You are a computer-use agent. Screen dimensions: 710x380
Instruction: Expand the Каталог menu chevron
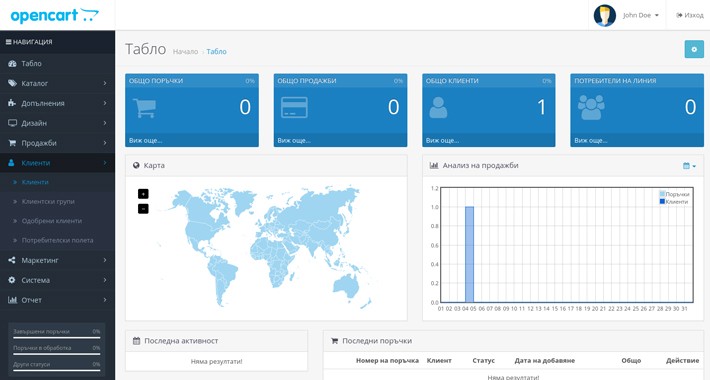click(105, 83)
